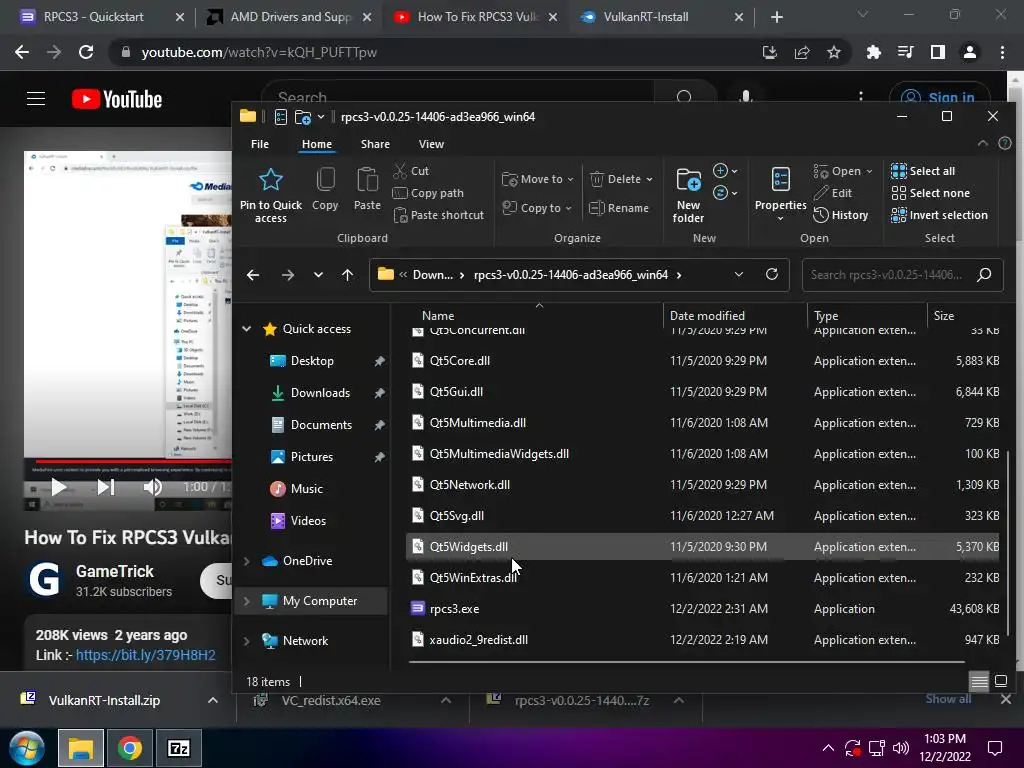Expand Network tree node
Screen dimensions: 1024x768
pos(246,641)
